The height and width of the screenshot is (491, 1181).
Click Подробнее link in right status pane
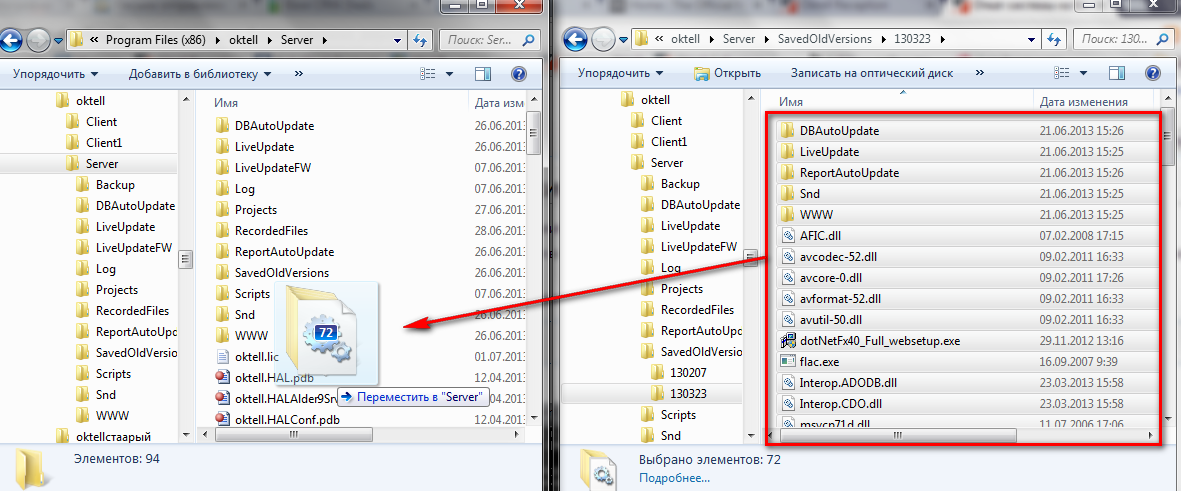point(669,479)
